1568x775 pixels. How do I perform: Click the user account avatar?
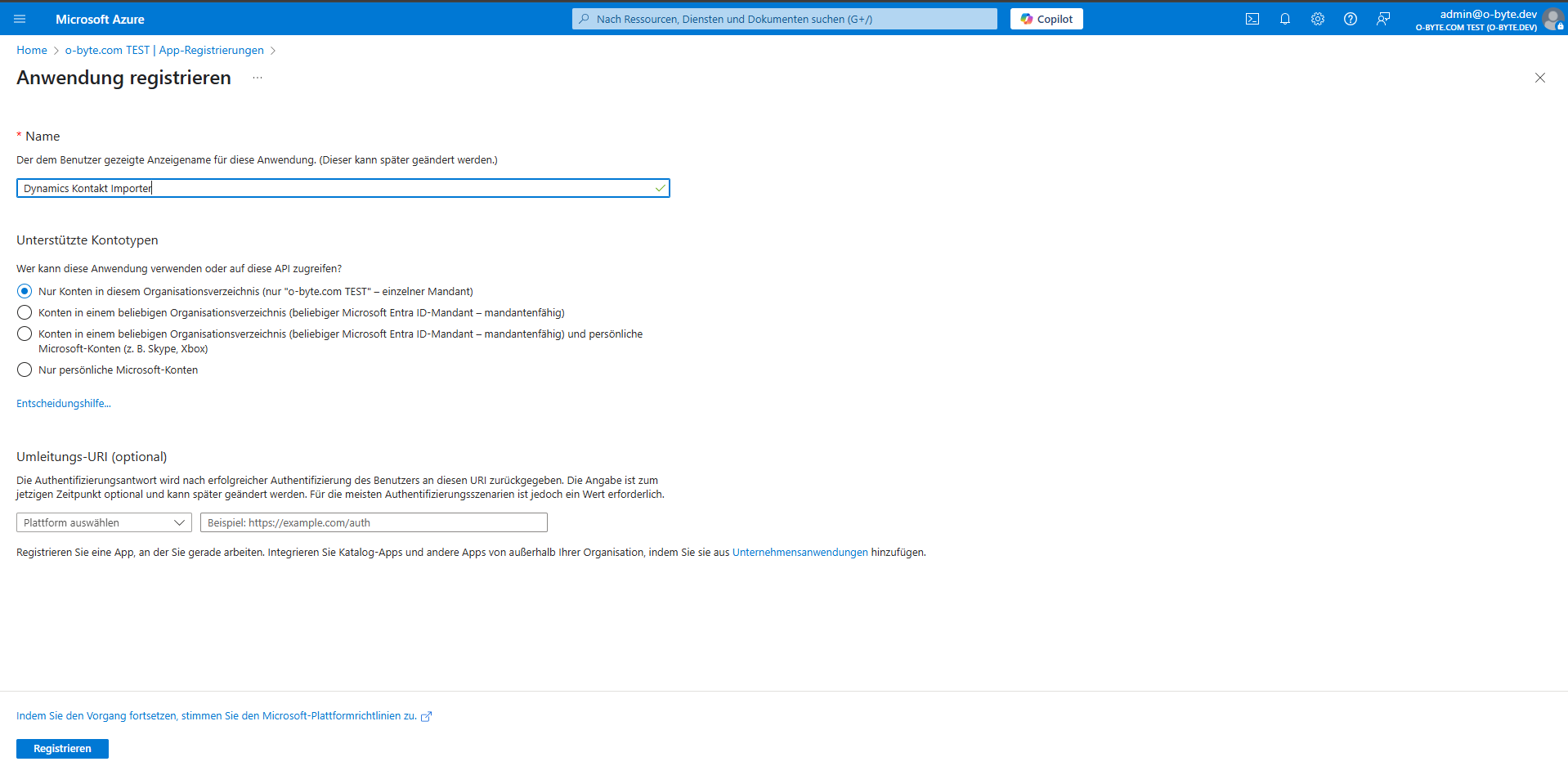[1552, 20]
